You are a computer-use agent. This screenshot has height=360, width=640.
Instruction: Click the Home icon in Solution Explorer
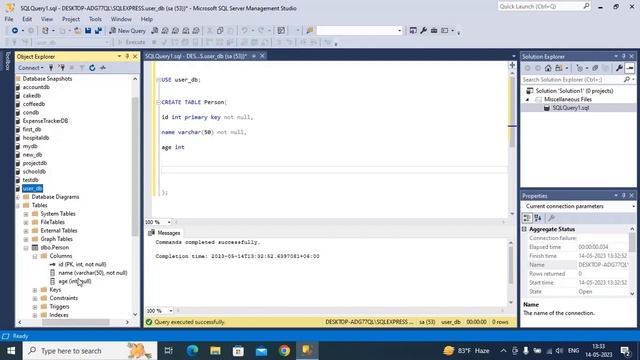(x=548, y=68)
